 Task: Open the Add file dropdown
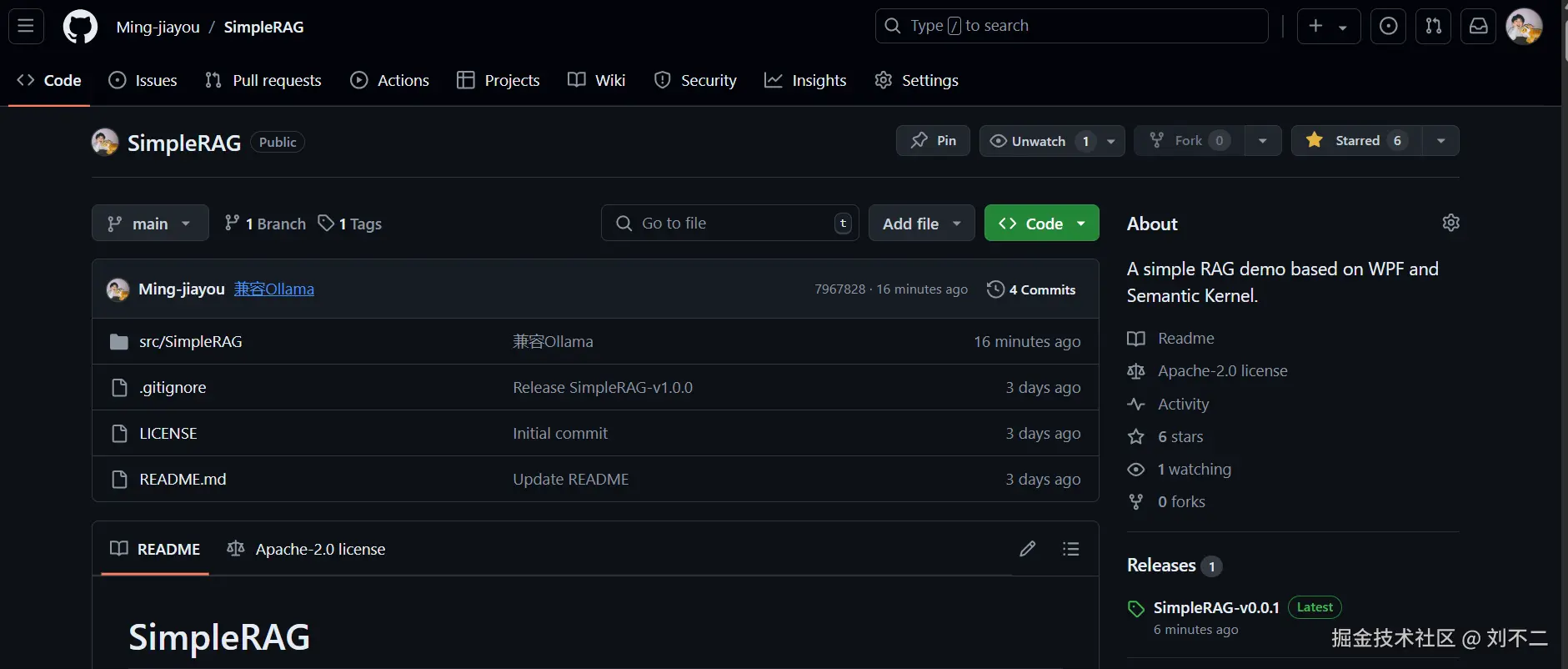pos(921,224)
